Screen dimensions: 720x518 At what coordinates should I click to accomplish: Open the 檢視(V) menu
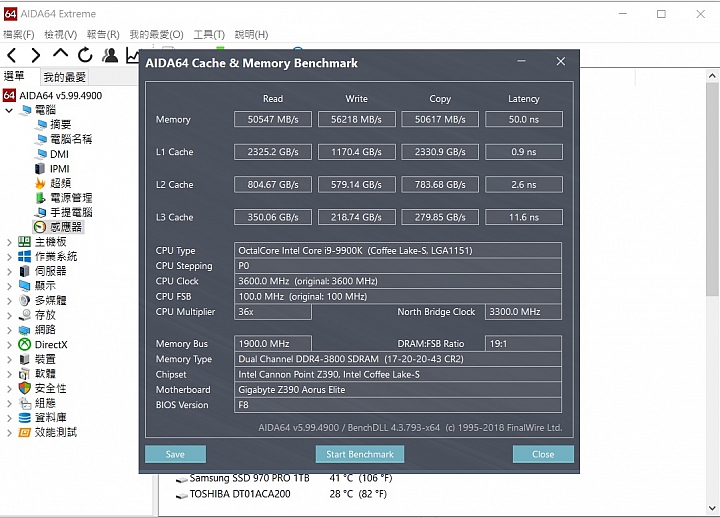pos(61,34)
